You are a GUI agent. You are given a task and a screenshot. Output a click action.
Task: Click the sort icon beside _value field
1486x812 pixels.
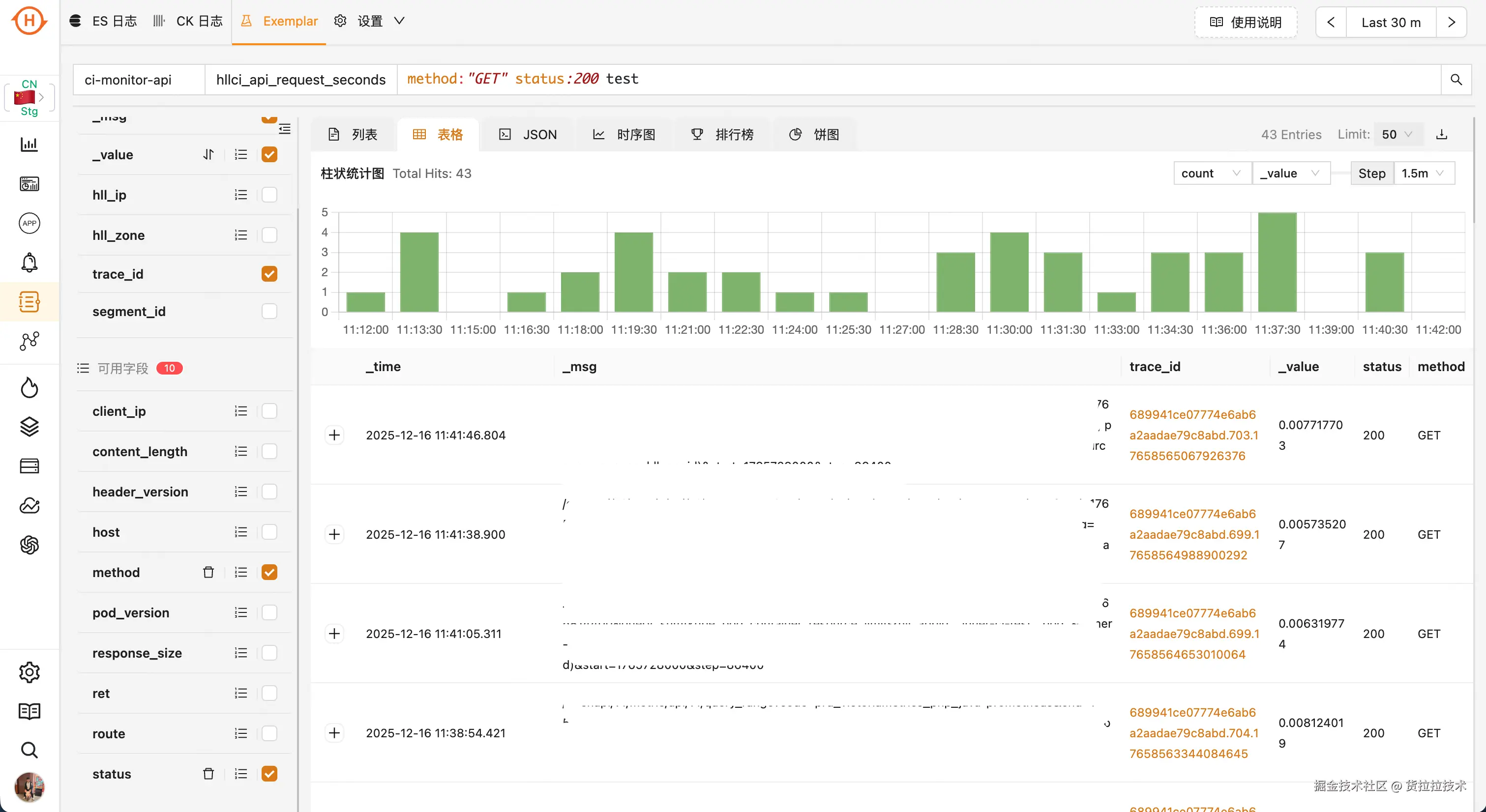[x=208, y=154]
